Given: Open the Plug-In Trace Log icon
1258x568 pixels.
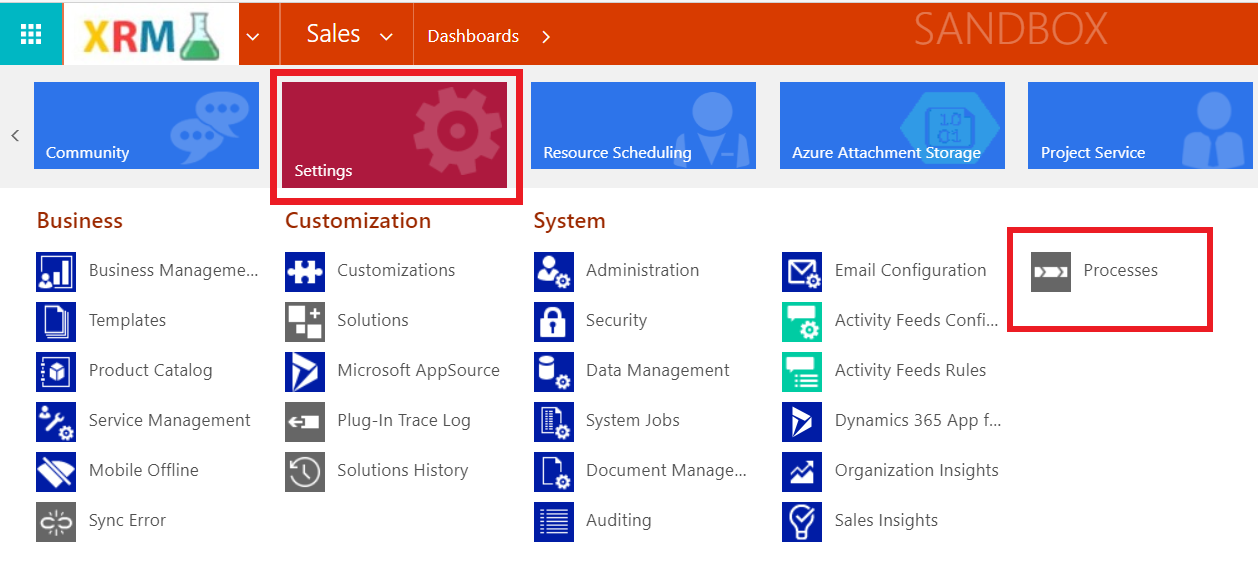Looking at the screenshot, I should (x=304, y=421).
